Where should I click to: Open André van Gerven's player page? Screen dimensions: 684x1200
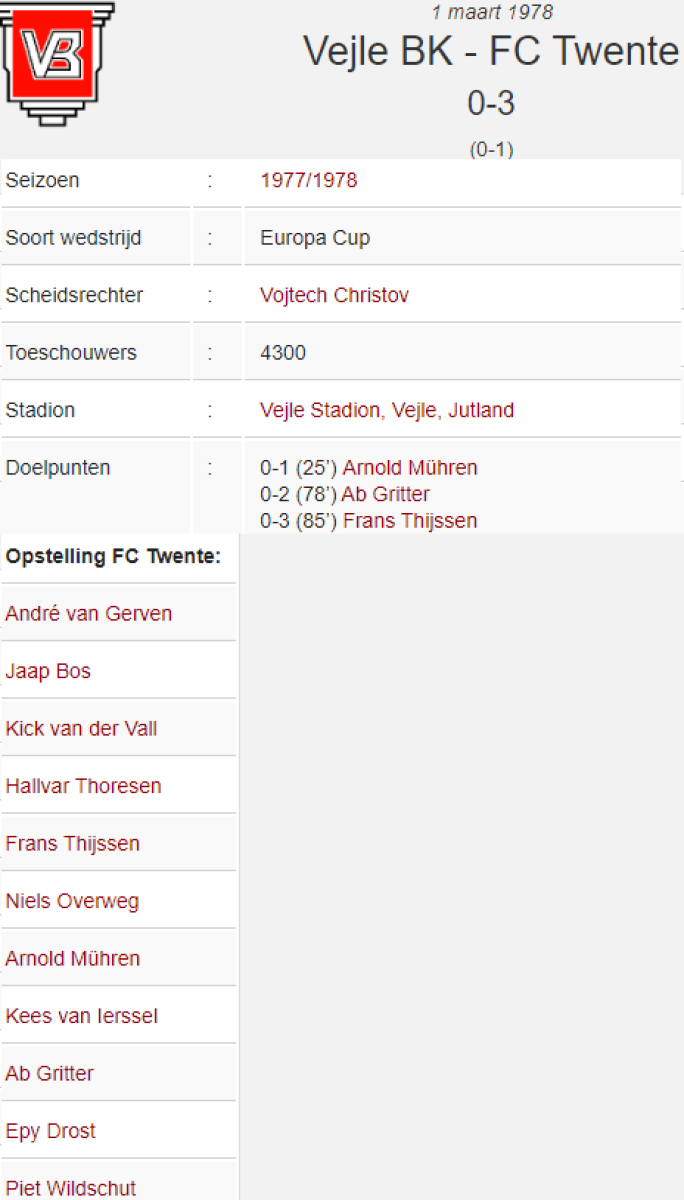click(x=88, y=614)
